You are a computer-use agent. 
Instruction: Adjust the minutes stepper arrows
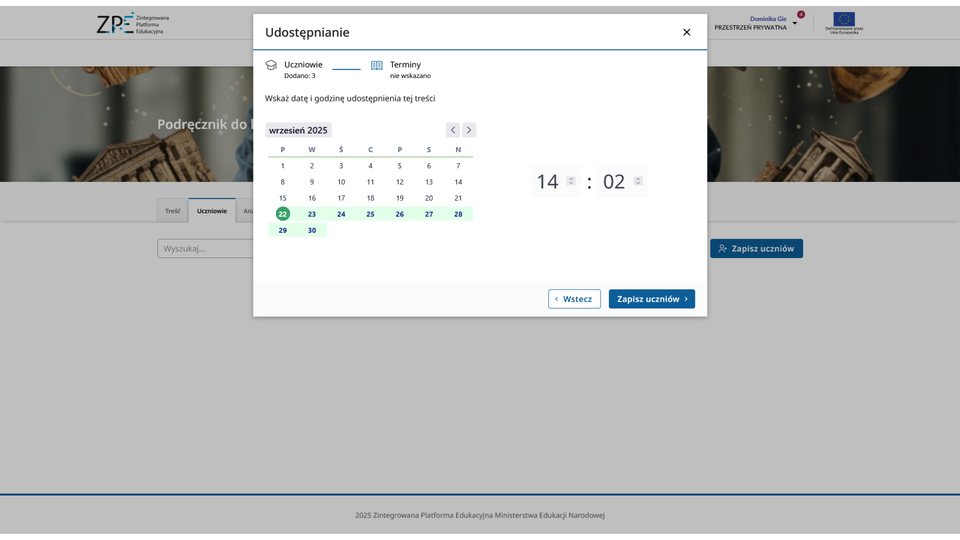pos(638,181)
